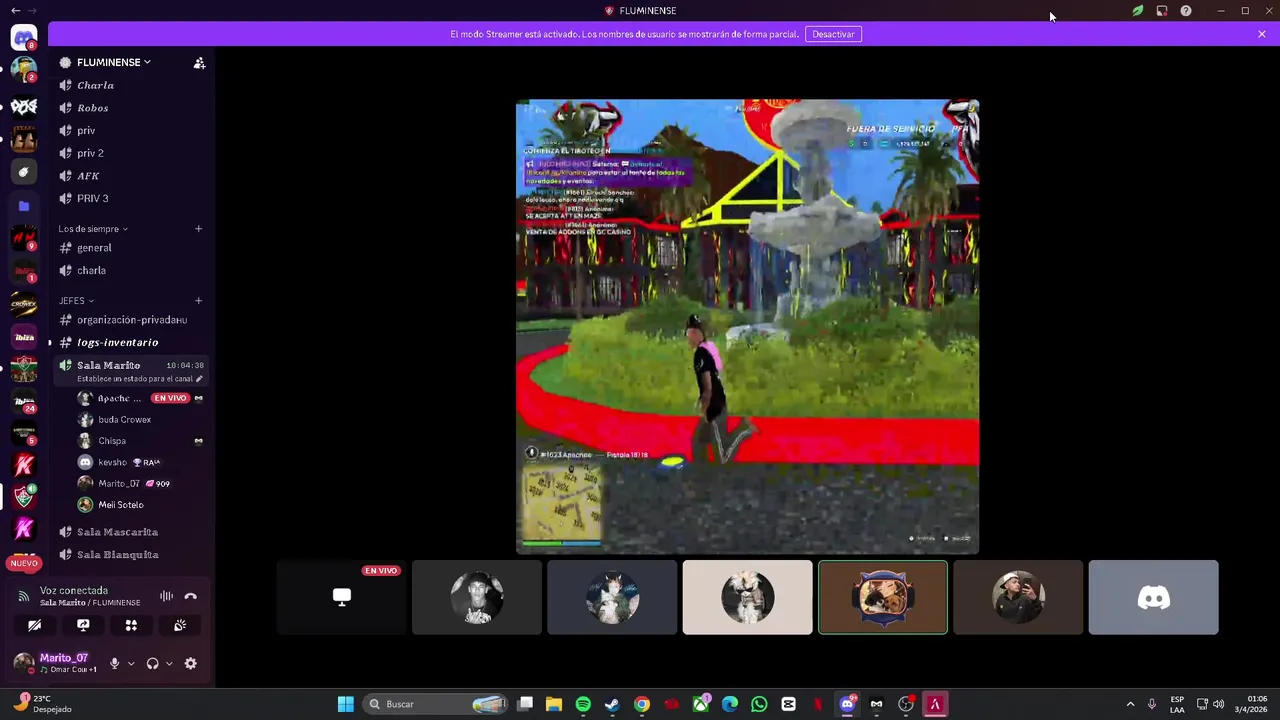Open headphone output options arrow
This screenshot has width=1280, height=720.
click(x=169, y=663)
